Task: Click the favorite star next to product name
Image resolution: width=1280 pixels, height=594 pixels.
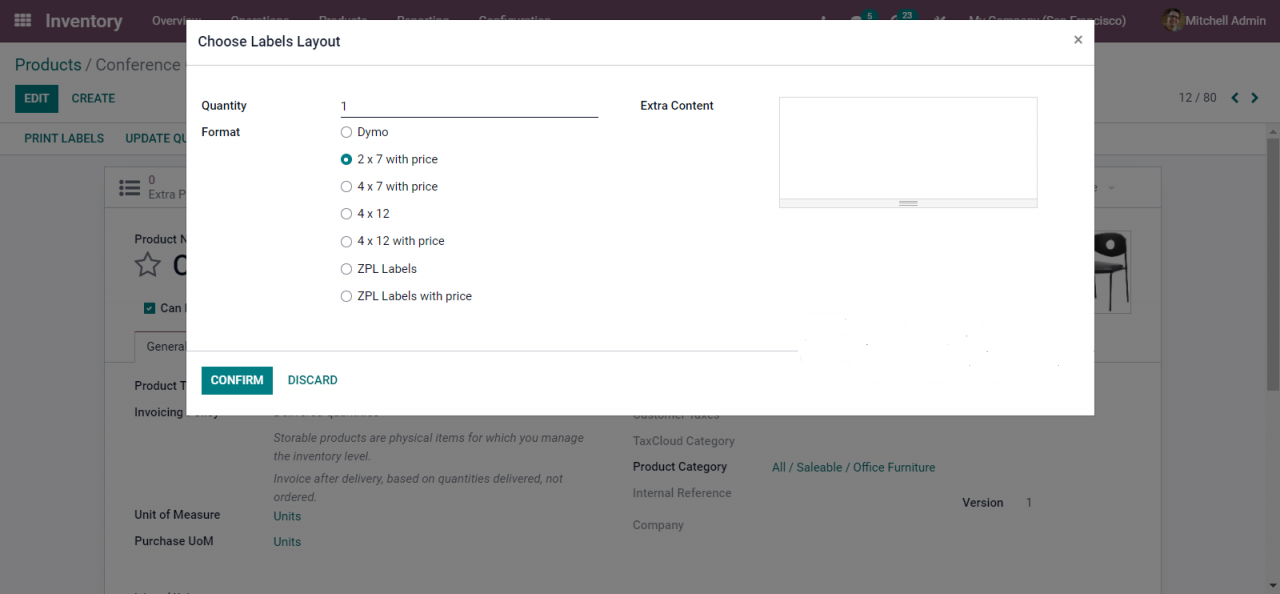Action: point(148,265)
